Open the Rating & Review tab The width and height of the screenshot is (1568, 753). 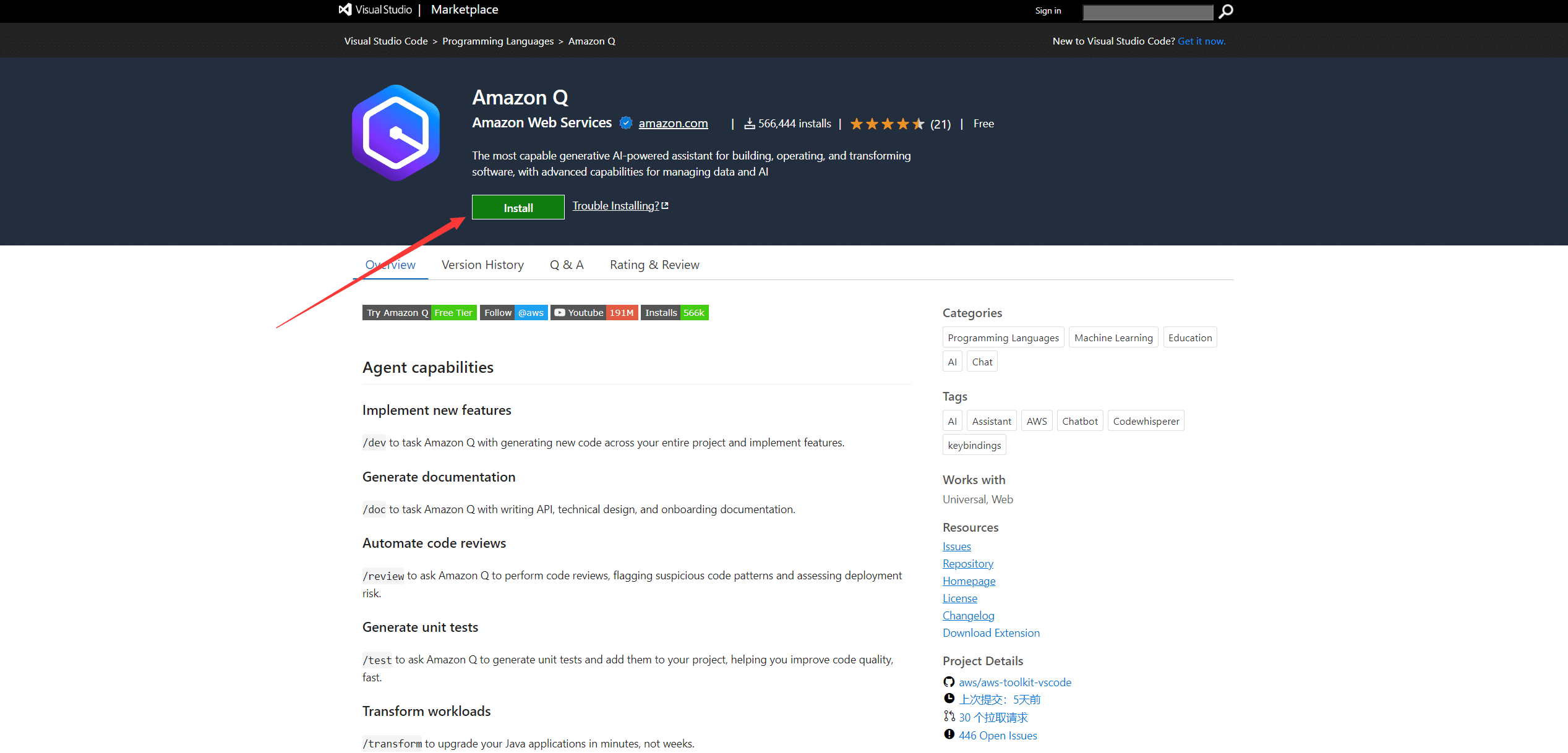tap(654, 265)
